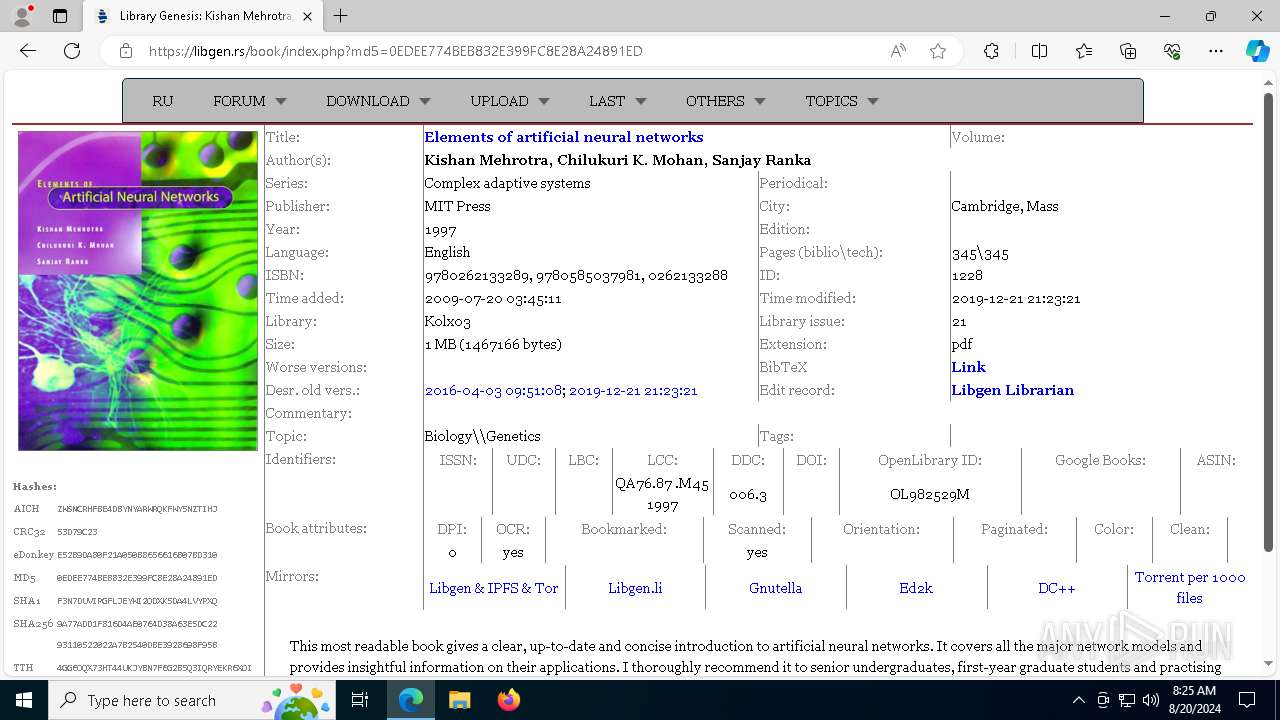Select the MD5 hash value

point(137,578)
